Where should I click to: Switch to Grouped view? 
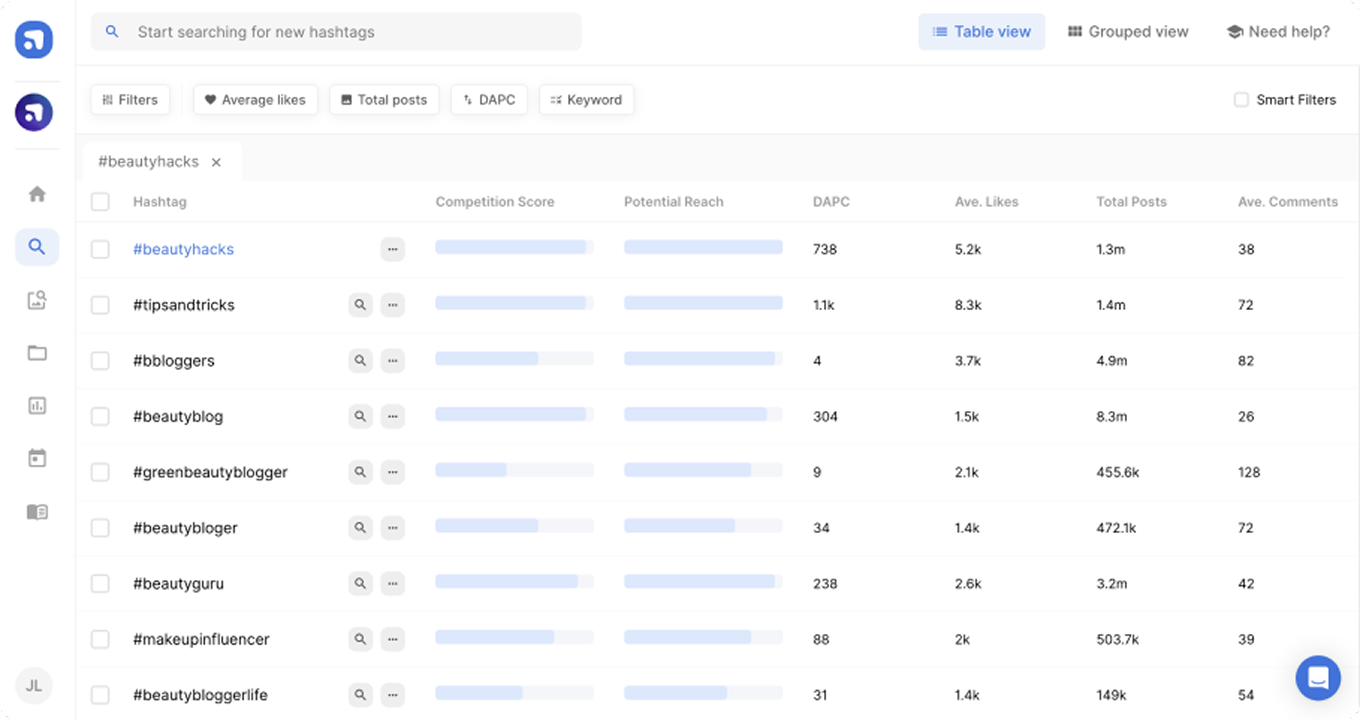[1128, 32]
